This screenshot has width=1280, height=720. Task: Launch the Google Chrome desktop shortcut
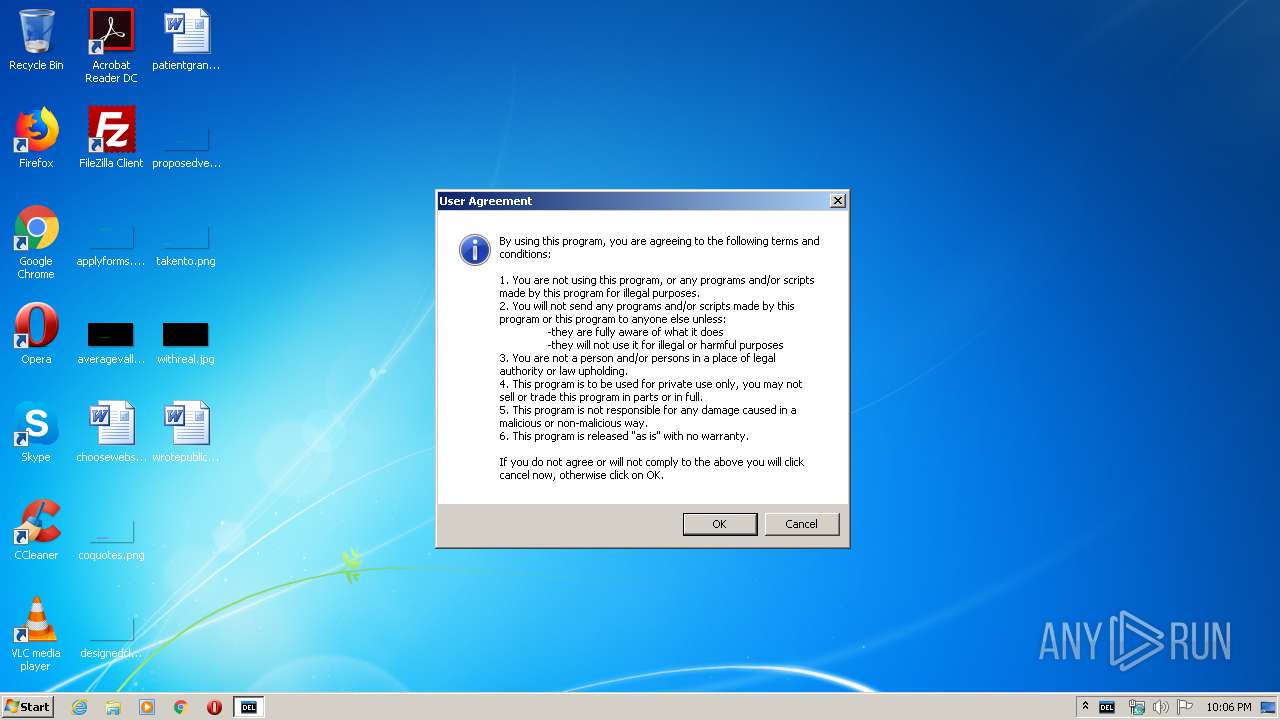36,242
